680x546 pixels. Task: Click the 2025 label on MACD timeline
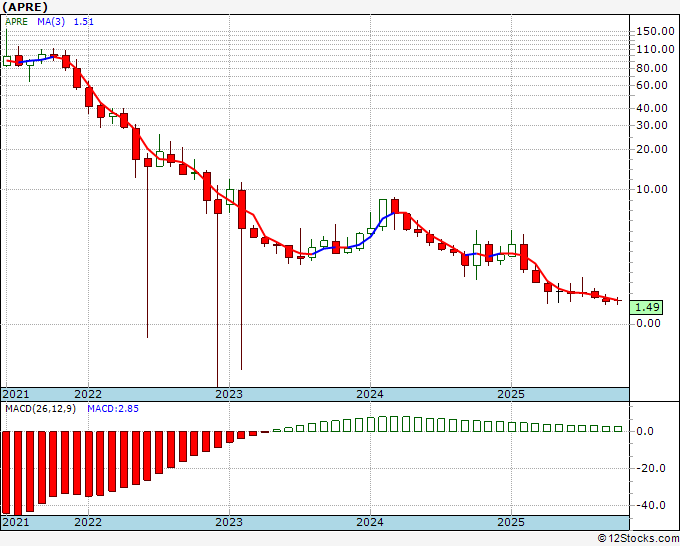click(511, 522)
